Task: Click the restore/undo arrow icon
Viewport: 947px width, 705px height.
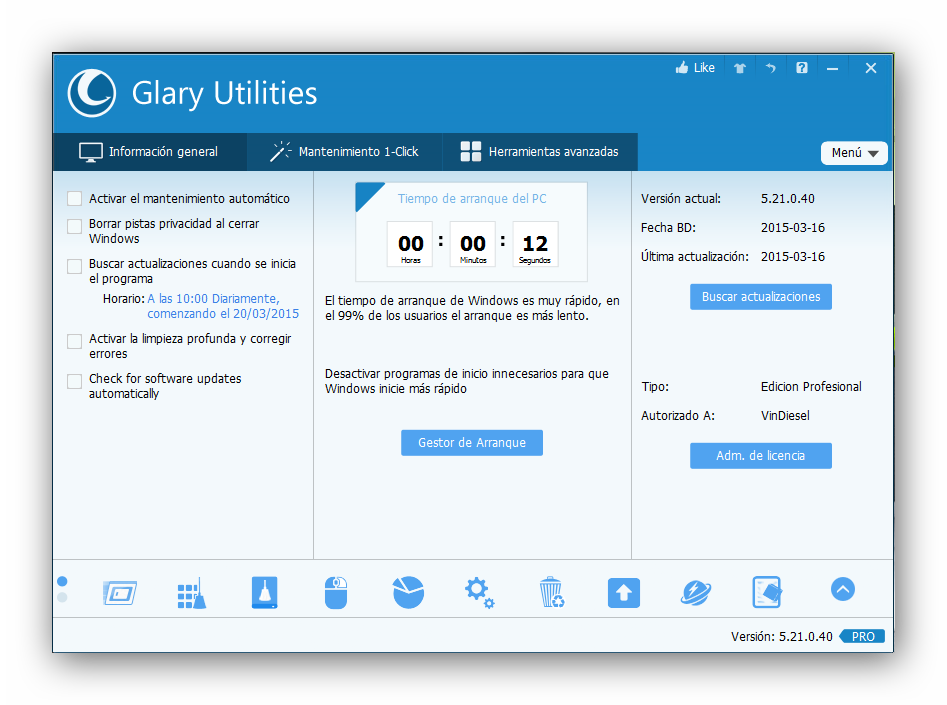Action: (771, 68)
